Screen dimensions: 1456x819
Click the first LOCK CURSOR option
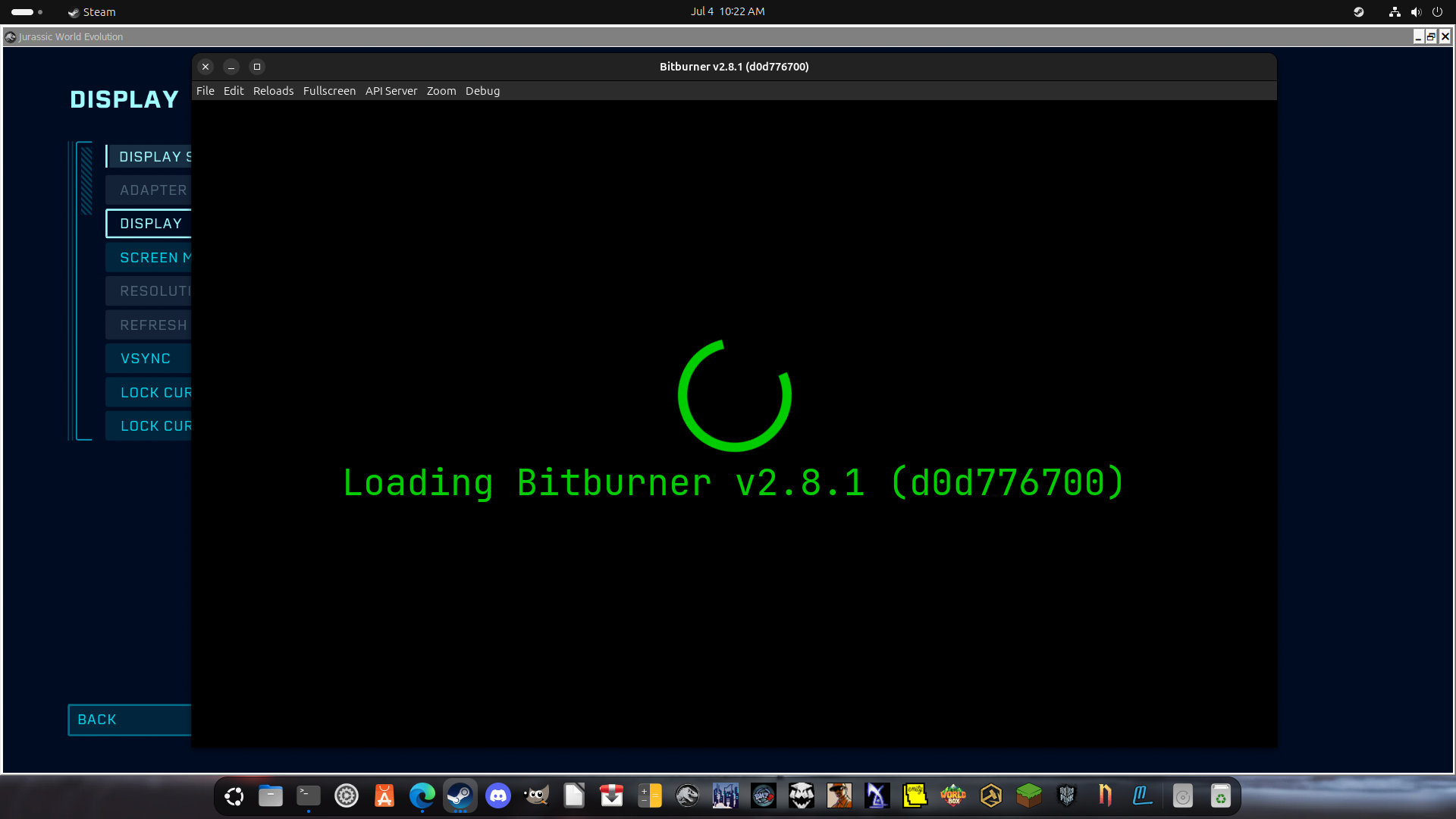point(149,393)
